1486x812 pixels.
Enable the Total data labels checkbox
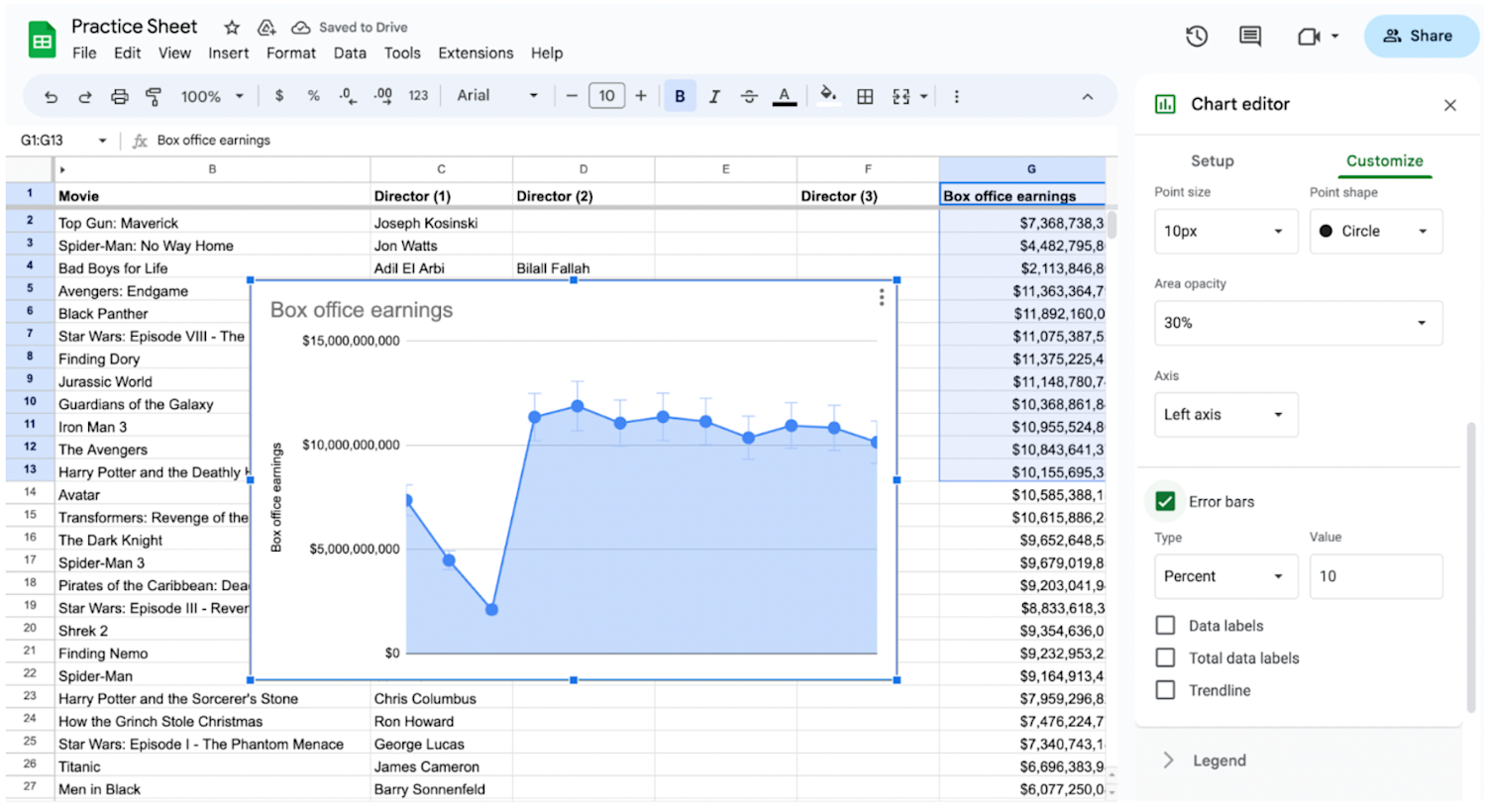coord(1166,658)
